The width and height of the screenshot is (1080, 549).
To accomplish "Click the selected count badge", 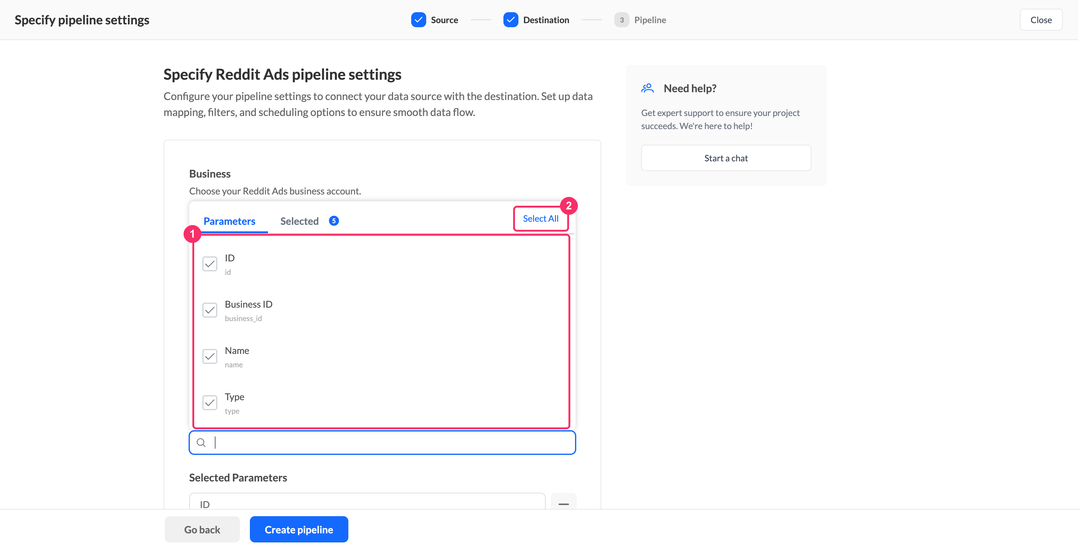I will (x=334, y=221).
